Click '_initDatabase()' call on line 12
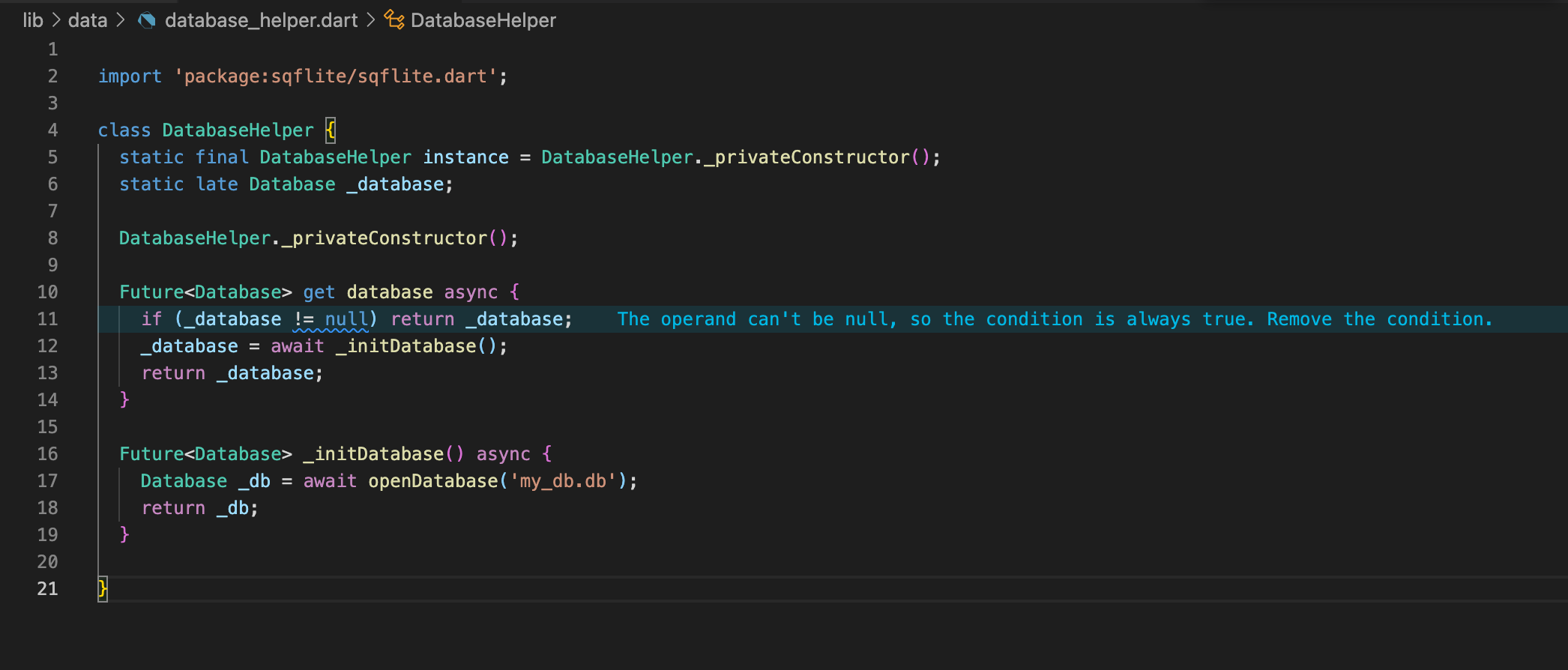 [x=416, y=346]
